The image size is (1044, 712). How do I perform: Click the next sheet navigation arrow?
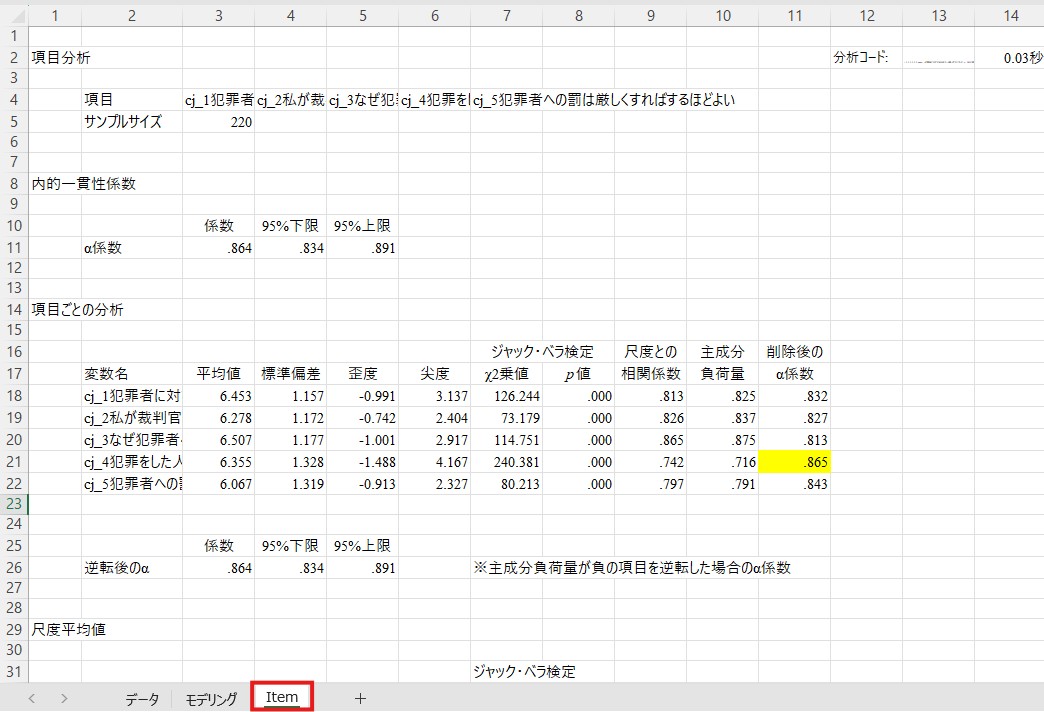(x=65, y=699)
